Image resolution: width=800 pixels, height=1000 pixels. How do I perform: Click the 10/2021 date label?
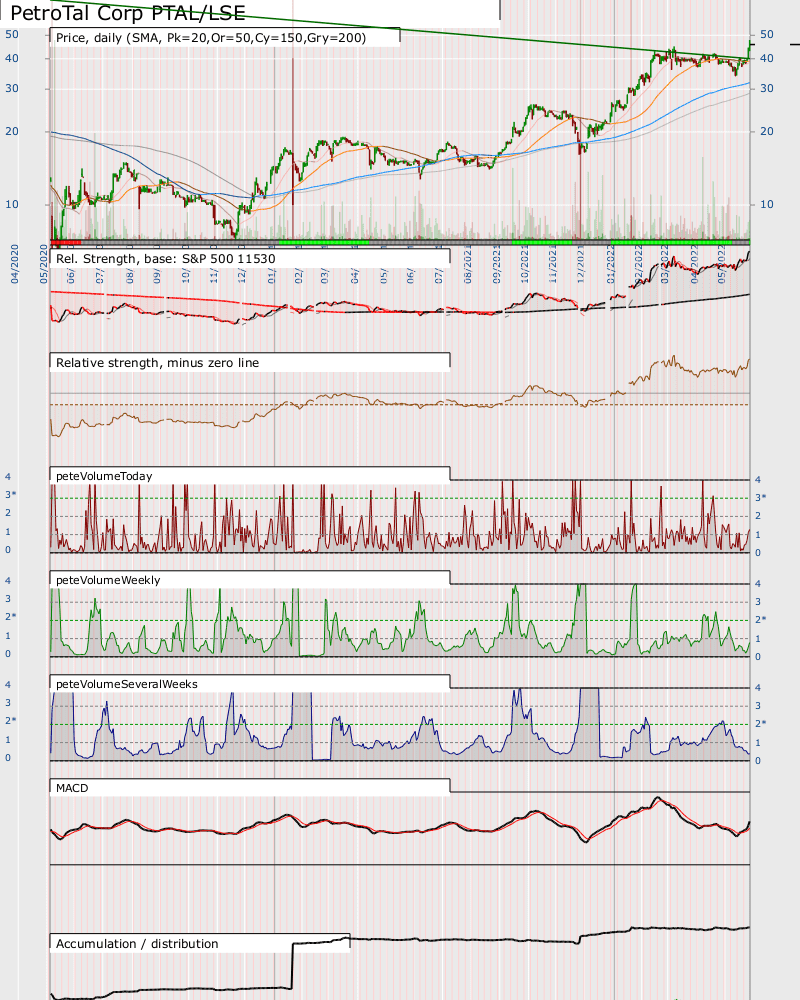(524, 264)
